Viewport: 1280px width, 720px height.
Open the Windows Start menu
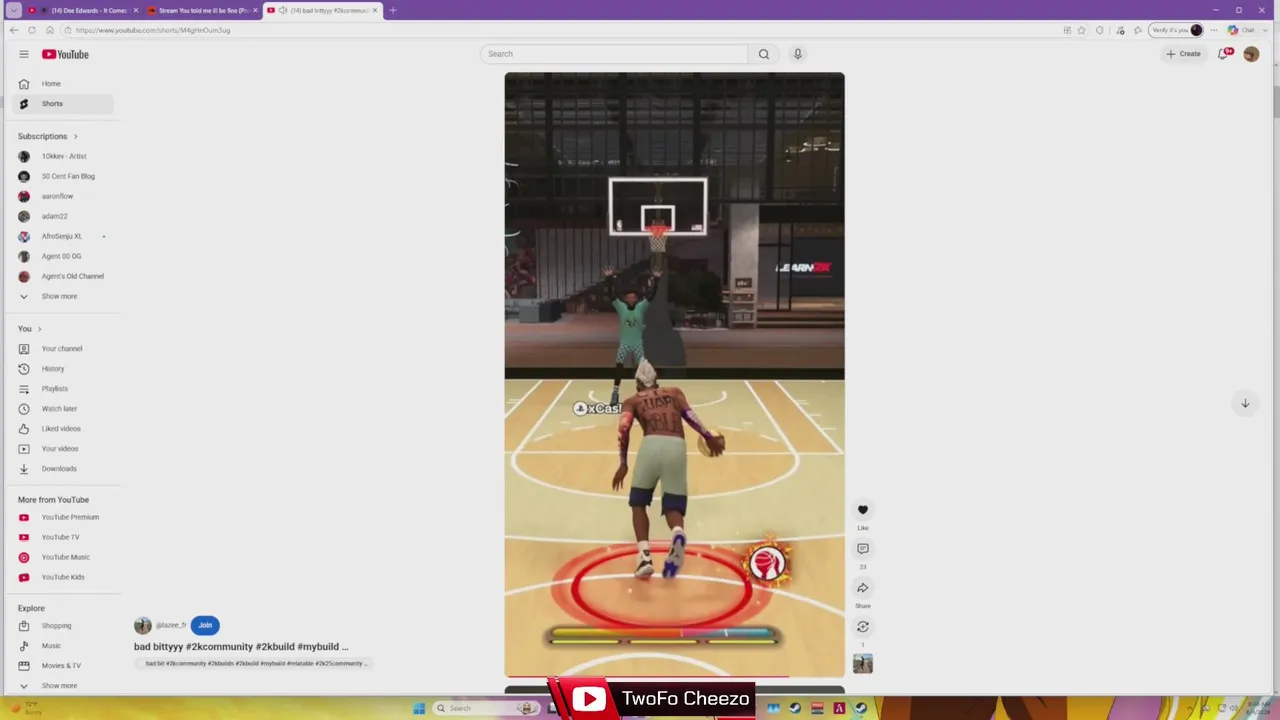click(x=419, y=708)
